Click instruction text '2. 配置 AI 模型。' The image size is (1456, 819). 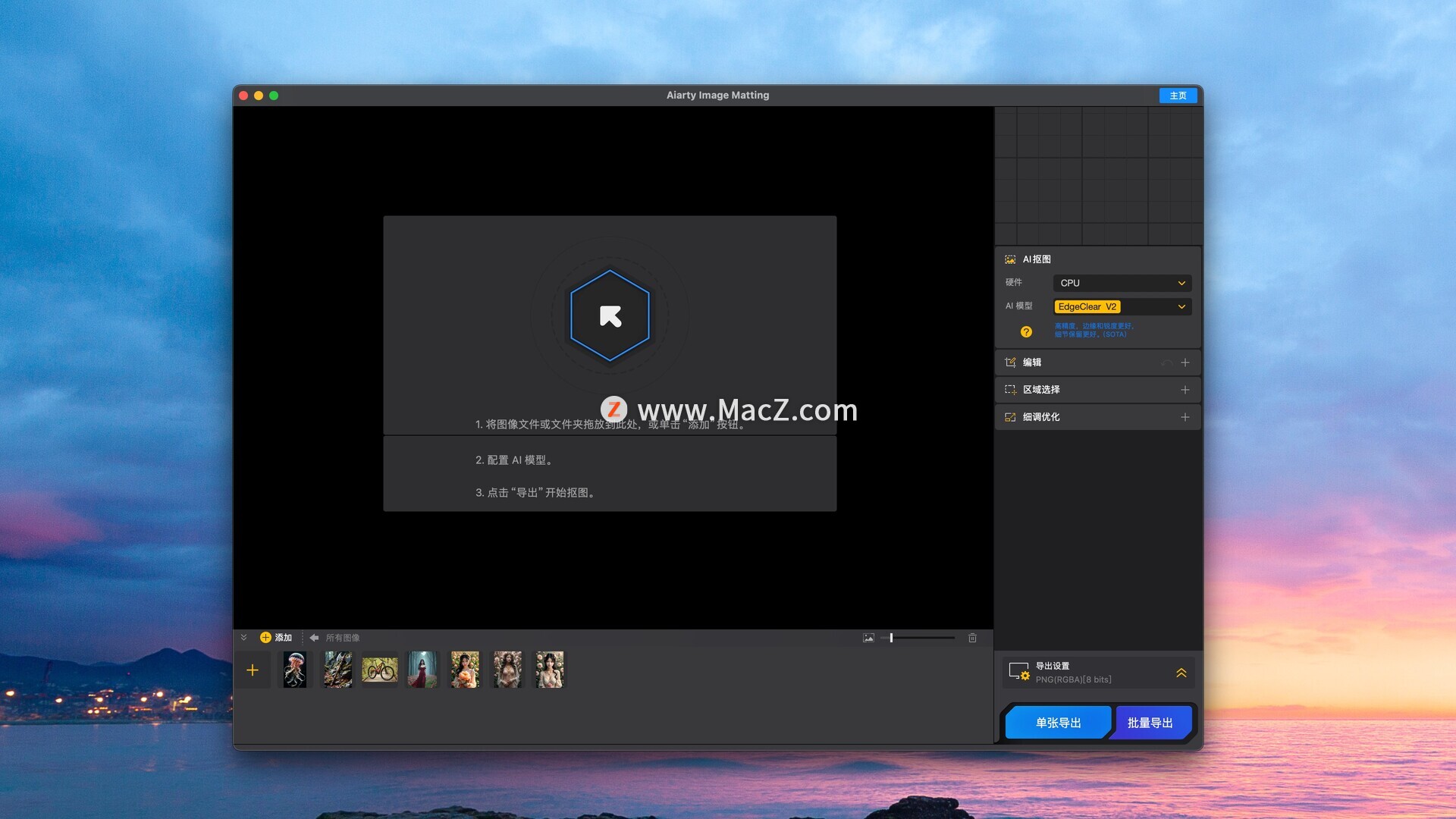coord(516,460)
